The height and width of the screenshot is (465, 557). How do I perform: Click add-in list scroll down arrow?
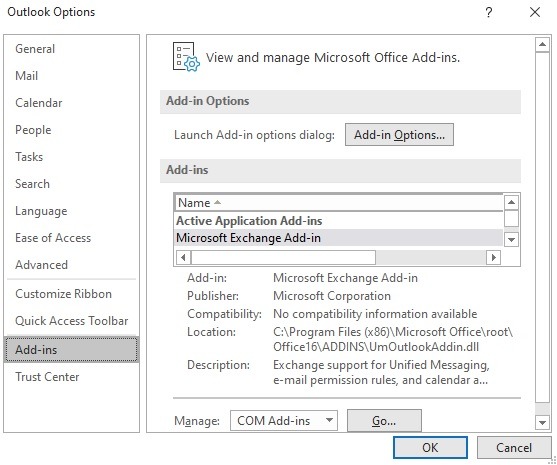512,239
